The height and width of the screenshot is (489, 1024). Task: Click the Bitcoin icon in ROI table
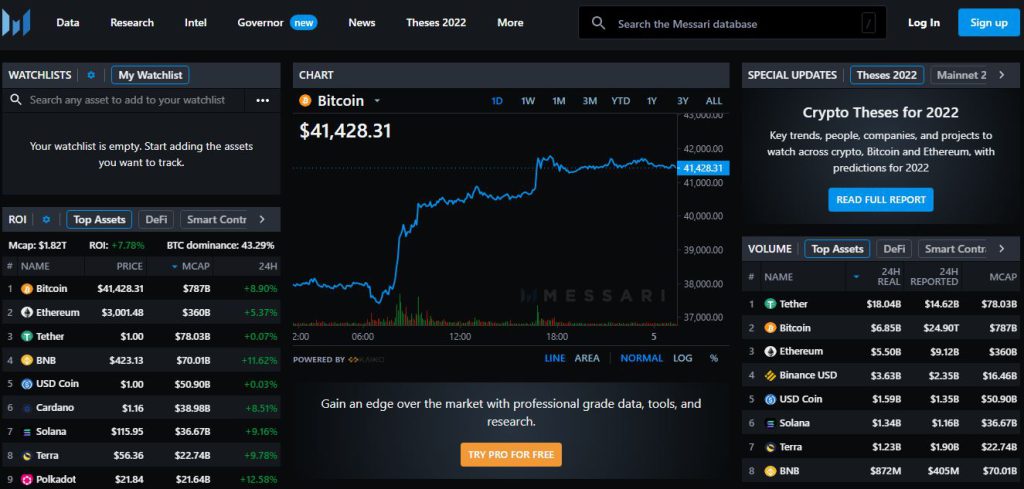pyautogui.click(x=27, y=289)
